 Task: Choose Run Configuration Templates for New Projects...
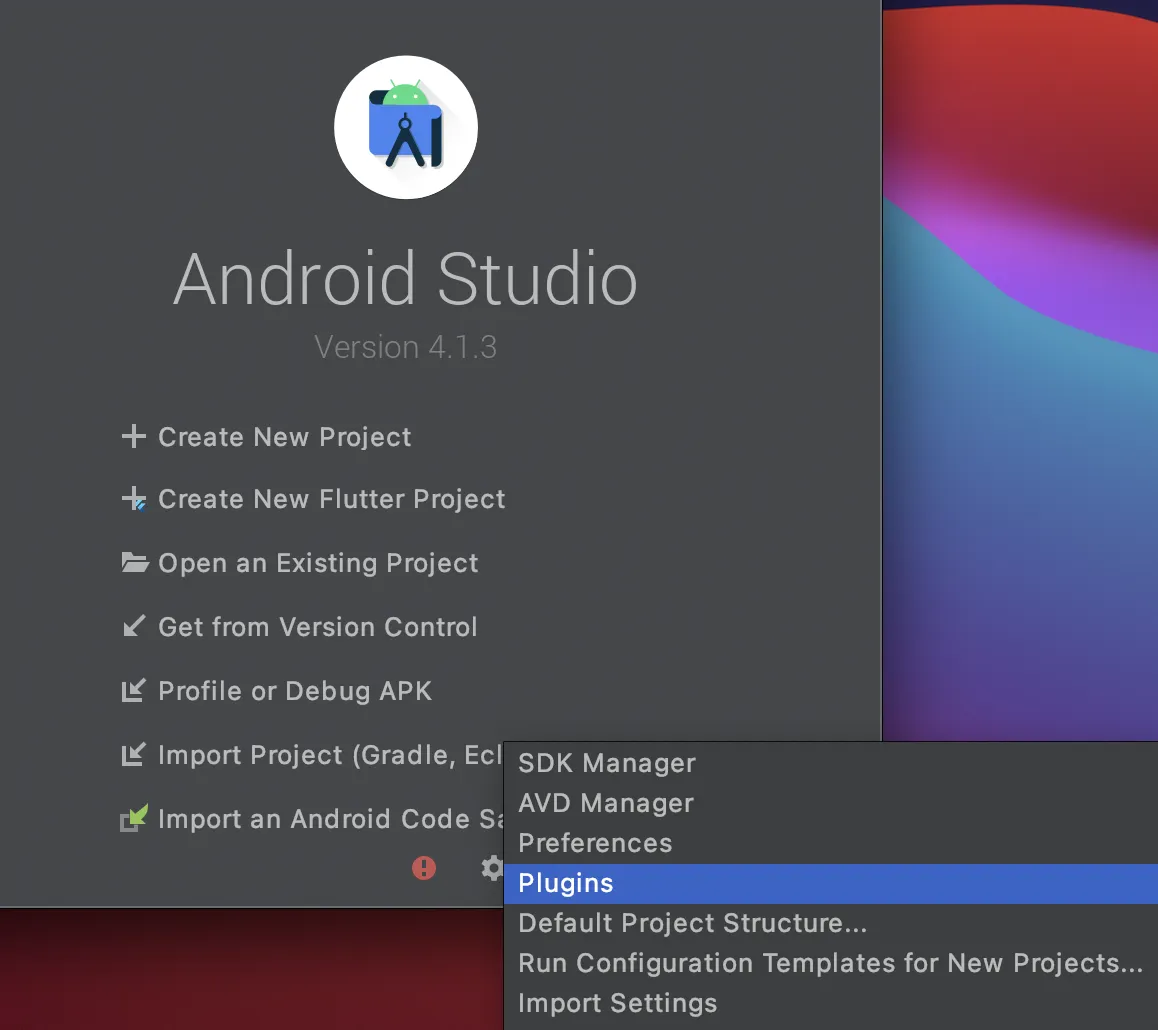pyautogui.click(x=831, y=964)
